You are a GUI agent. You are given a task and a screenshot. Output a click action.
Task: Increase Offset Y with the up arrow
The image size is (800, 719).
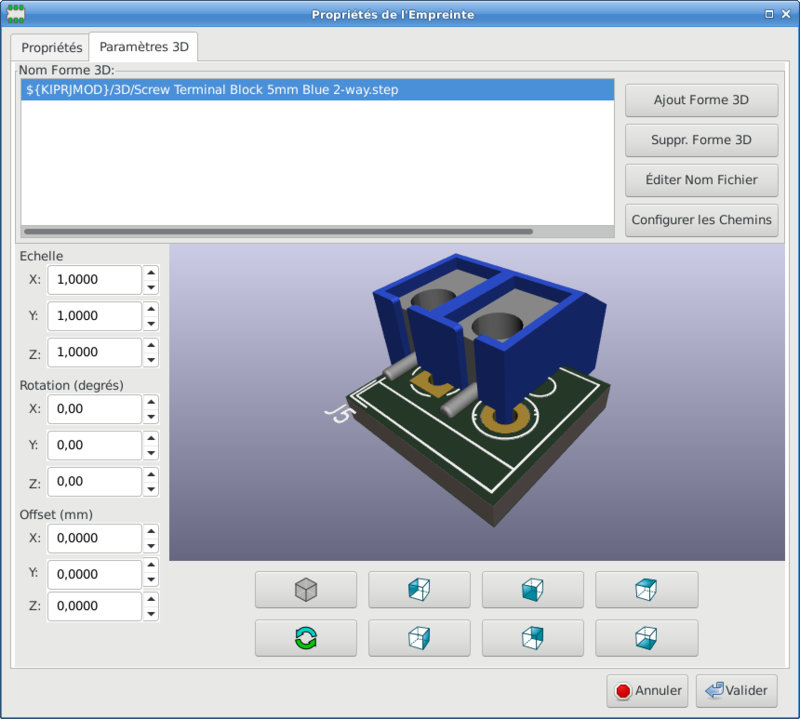[x=151, y=567]
